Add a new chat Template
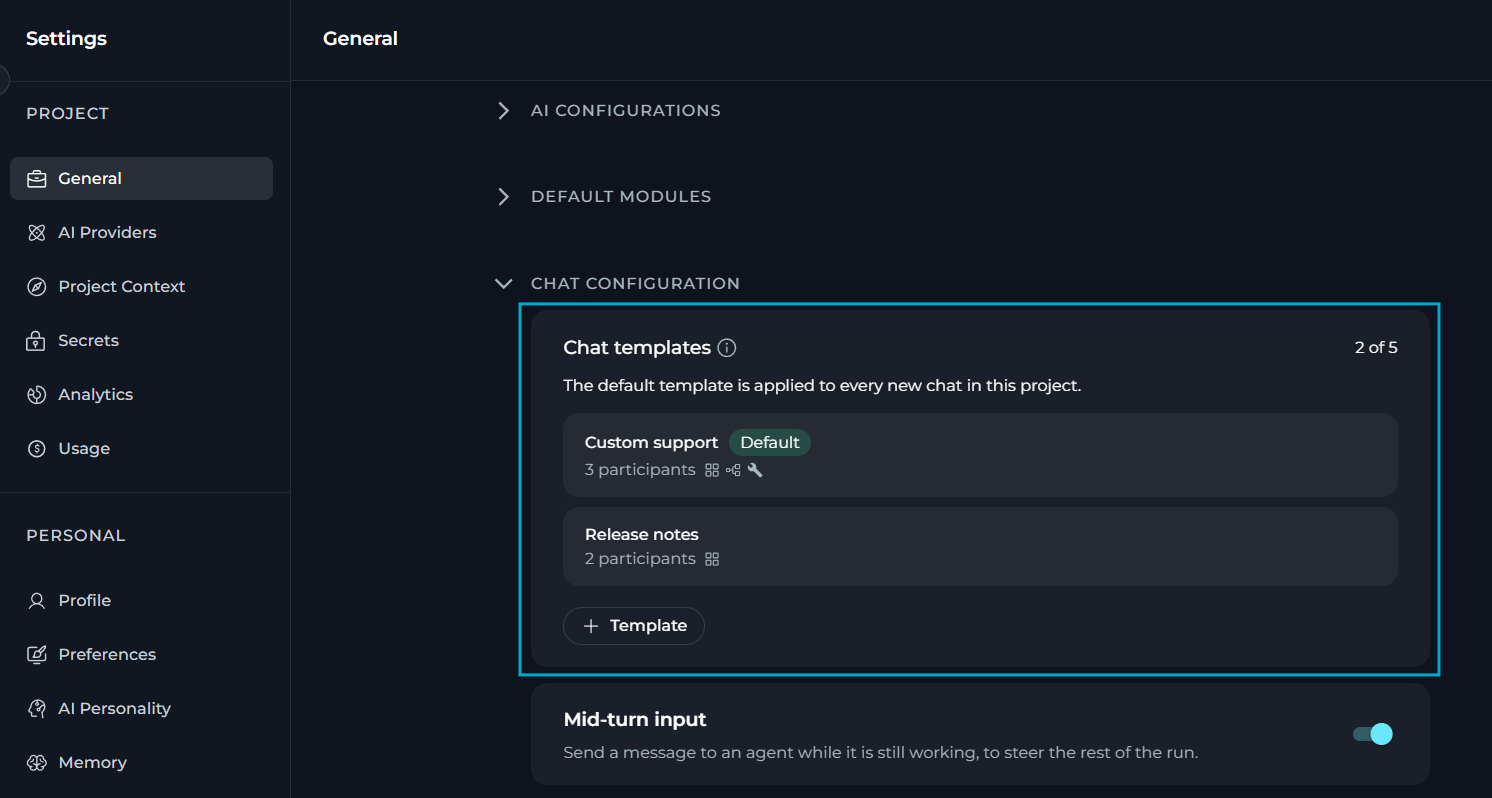Screen dimensions: 1492x798 coord(634,626)
